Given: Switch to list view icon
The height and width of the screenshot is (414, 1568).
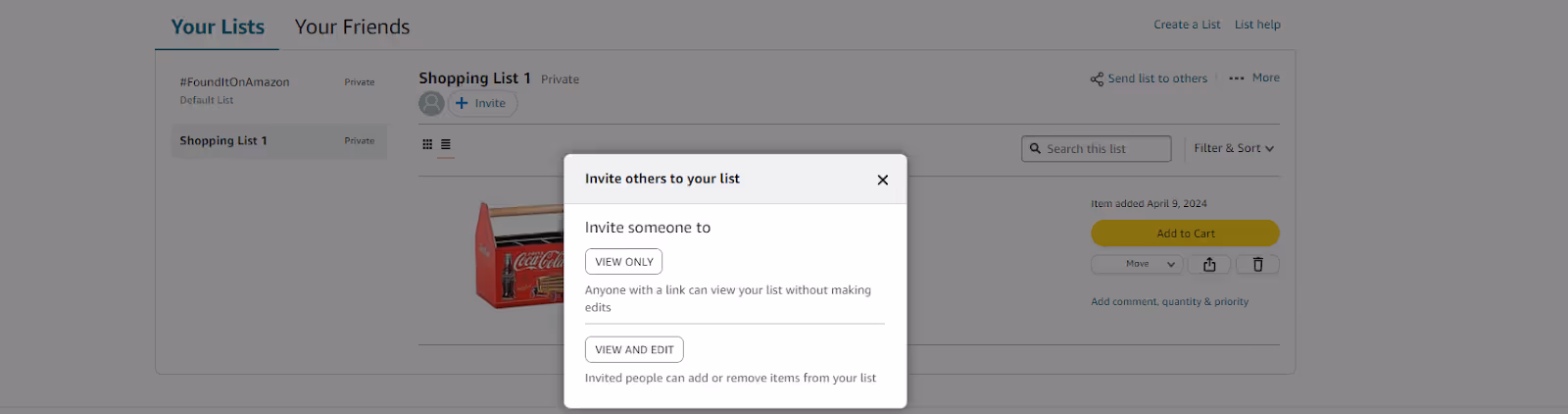Looking at the screenshot, I should click(446, 144).
